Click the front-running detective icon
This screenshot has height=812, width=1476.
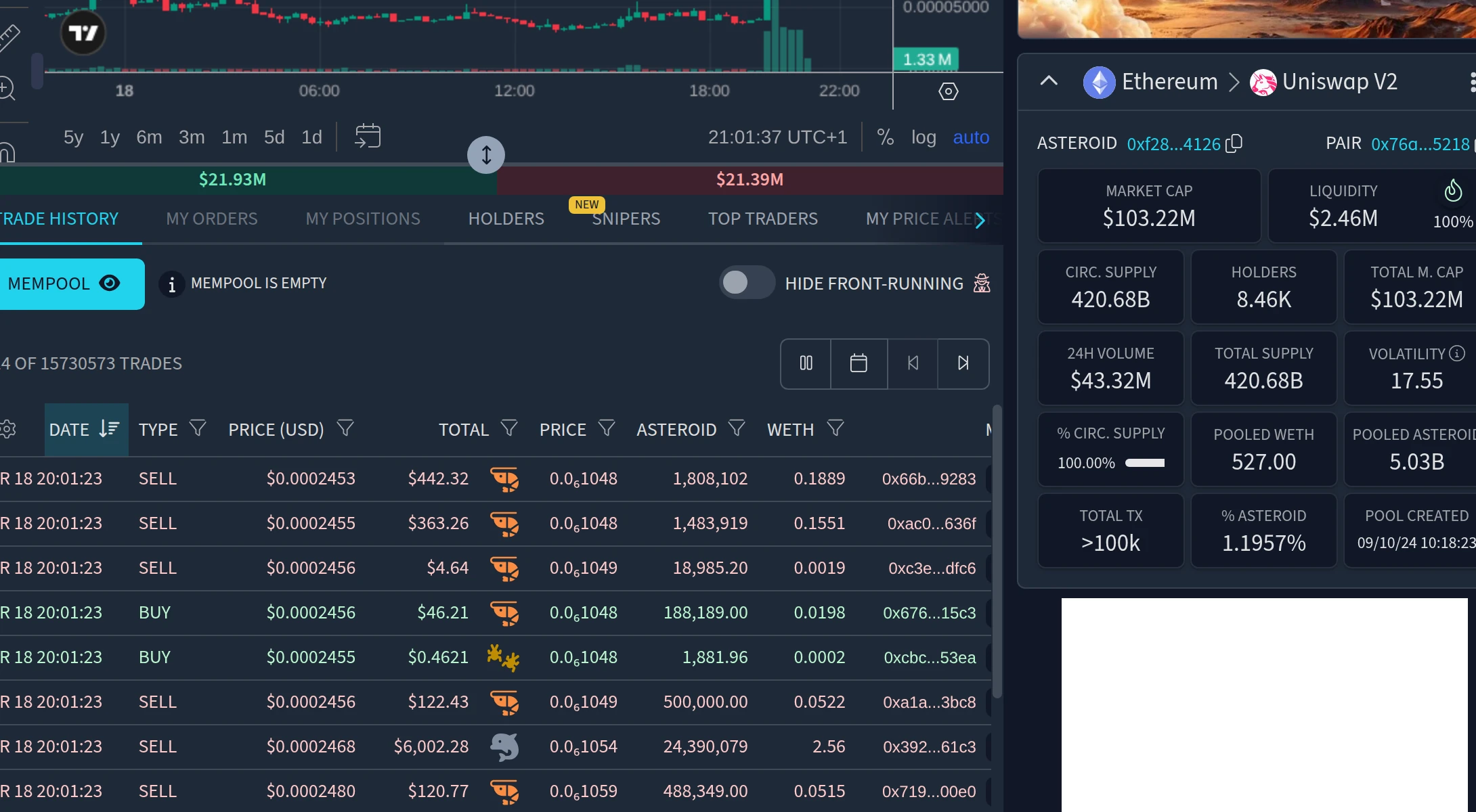pos(982,283)
